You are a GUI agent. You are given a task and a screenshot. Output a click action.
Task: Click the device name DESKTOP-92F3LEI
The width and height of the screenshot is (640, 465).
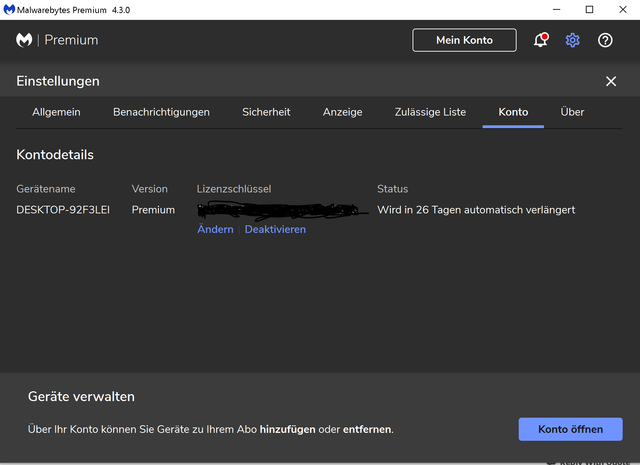coord(63,210)
